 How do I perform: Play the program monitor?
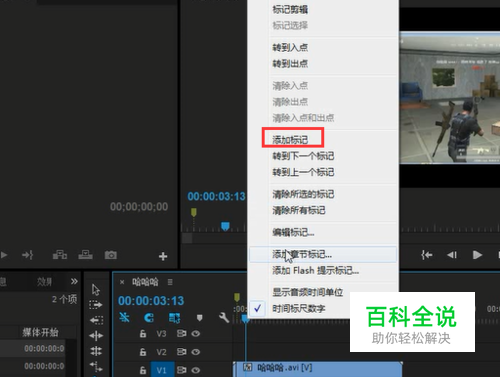pos(477,255)
